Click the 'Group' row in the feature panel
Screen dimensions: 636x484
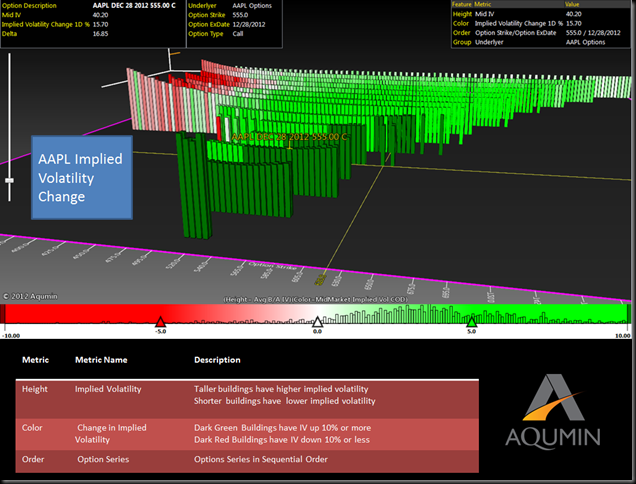[541, 42]
